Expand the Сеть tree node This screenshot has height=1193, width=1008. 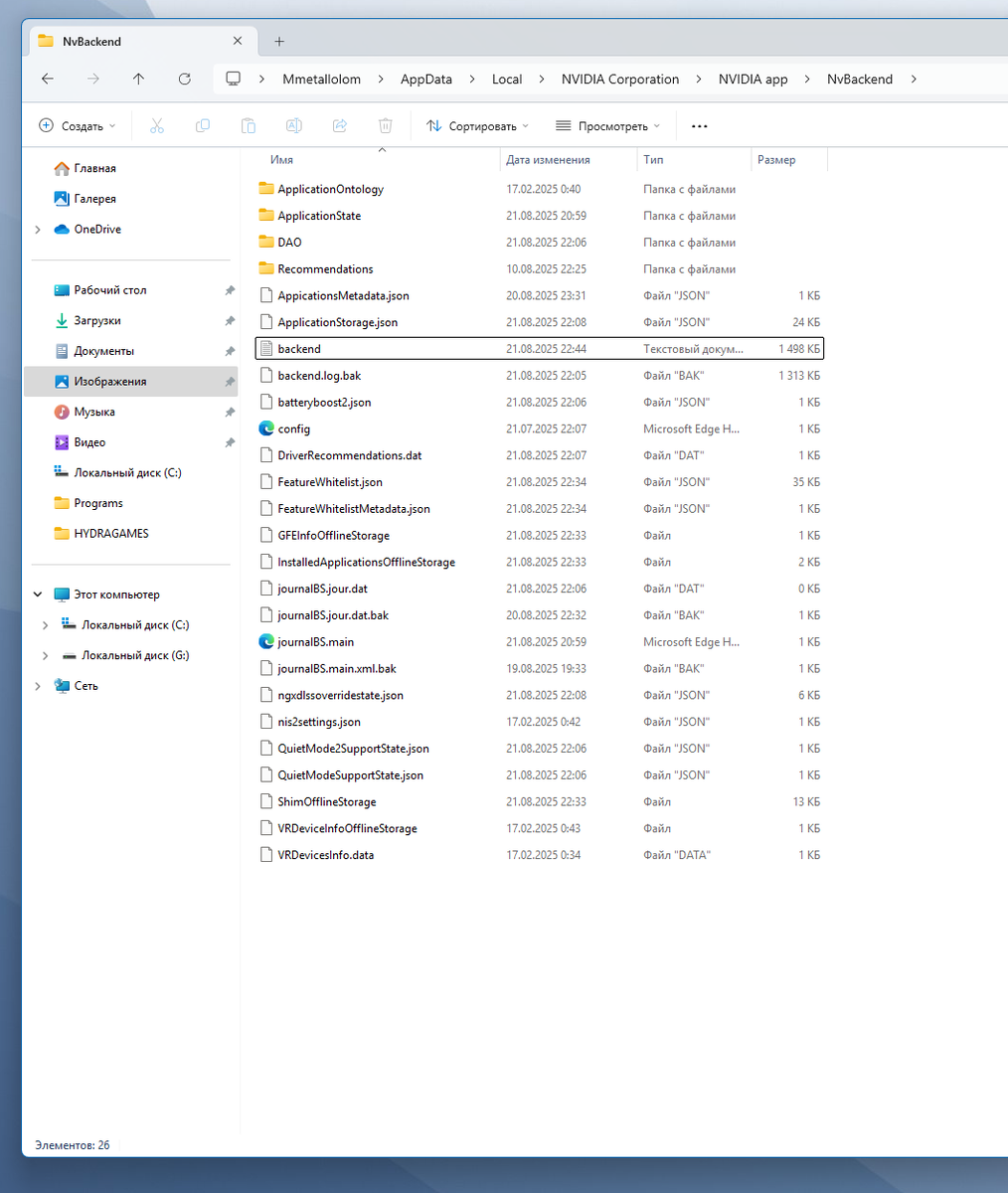coord(38,686)
